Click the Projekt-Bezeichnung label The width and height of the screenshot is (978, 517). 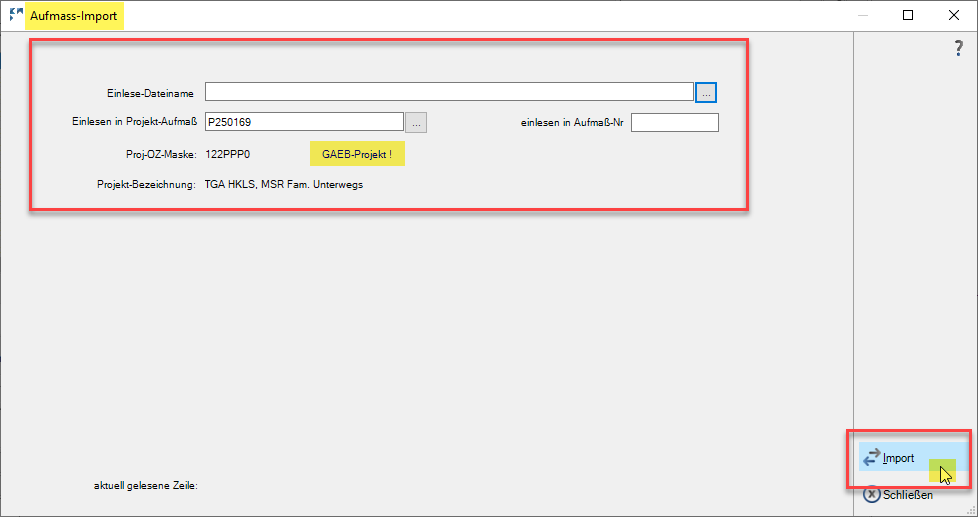(147, 185)
